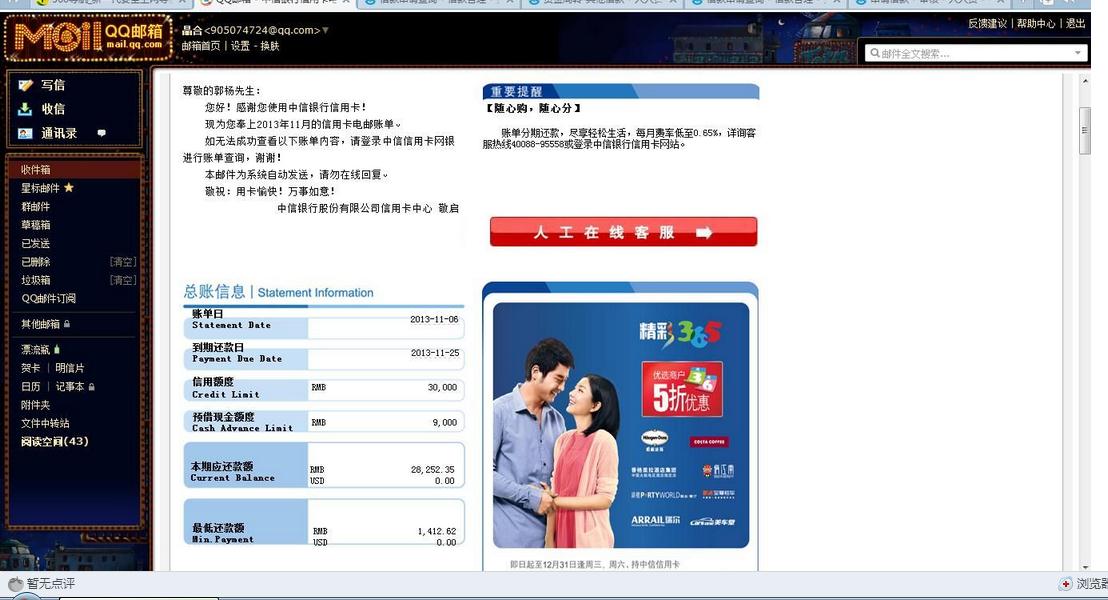Click the download icon beside 收信

(x=25, y=109)
